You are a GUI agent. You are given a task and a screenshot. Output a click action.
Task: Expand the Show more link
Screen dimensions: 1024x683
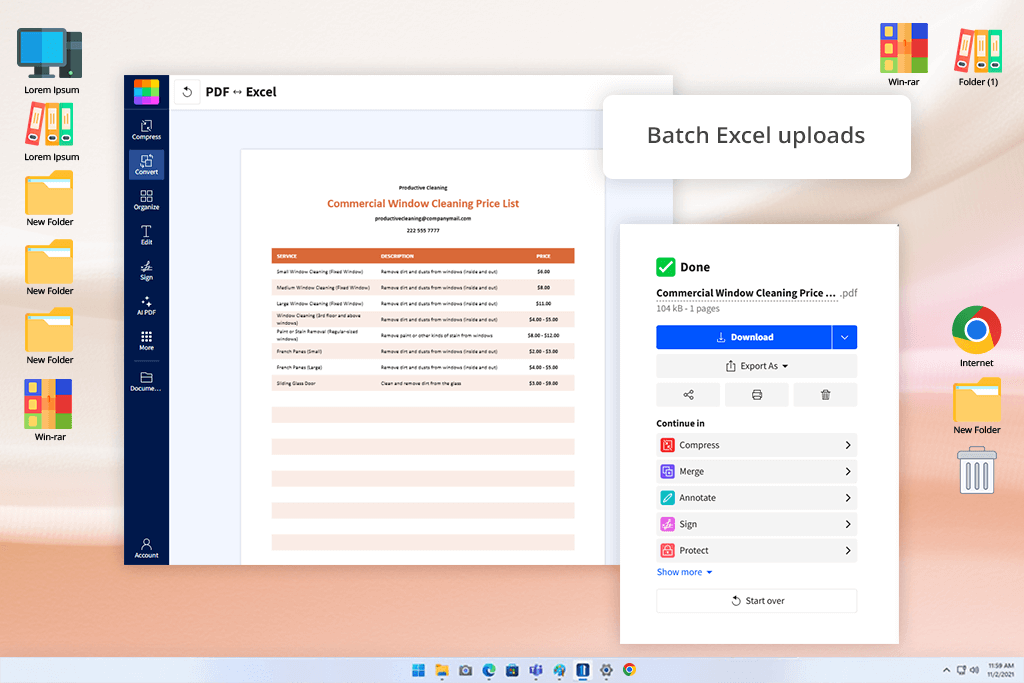684,572
